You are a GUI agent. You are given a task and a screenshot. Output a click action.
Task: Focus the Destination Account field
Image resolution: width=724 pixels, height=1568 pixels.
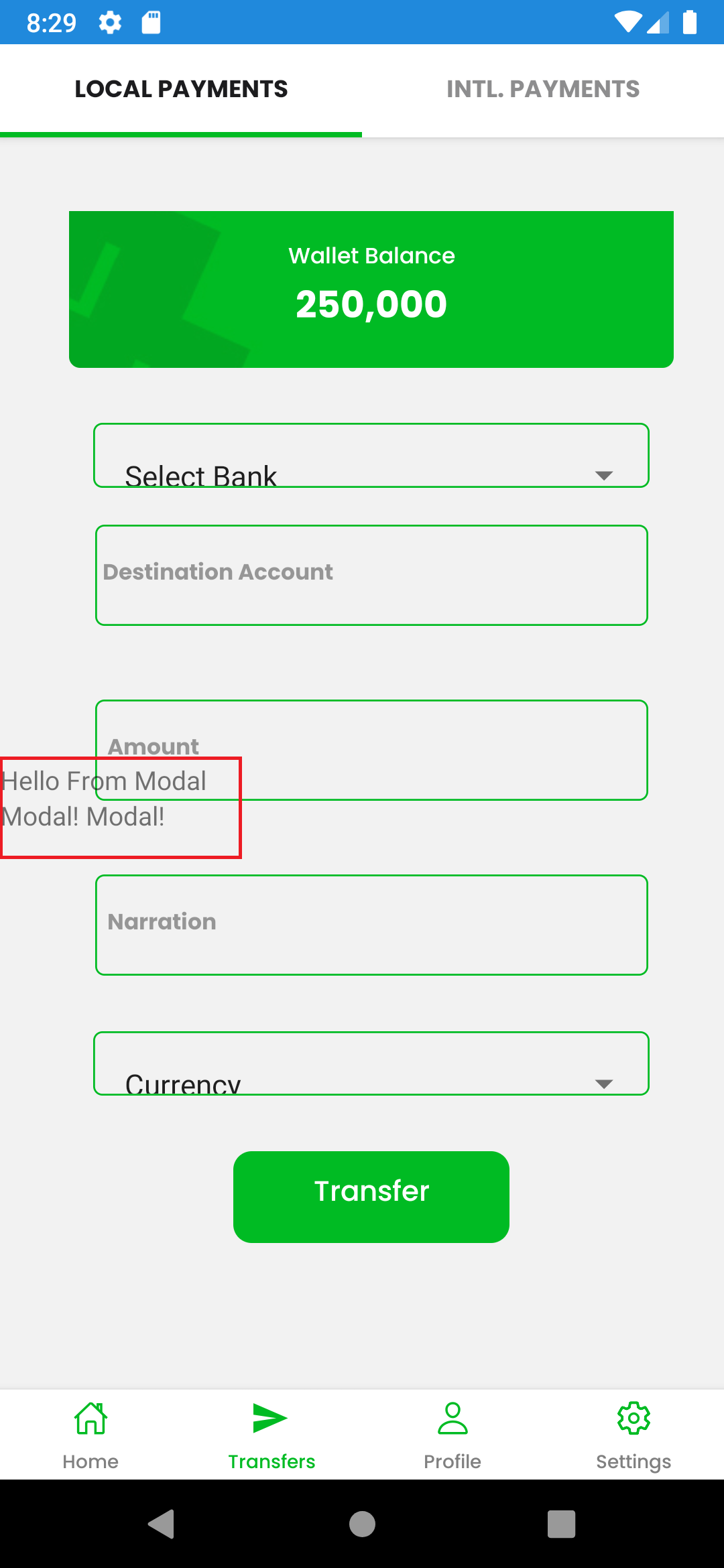click(x=371, y=575)
